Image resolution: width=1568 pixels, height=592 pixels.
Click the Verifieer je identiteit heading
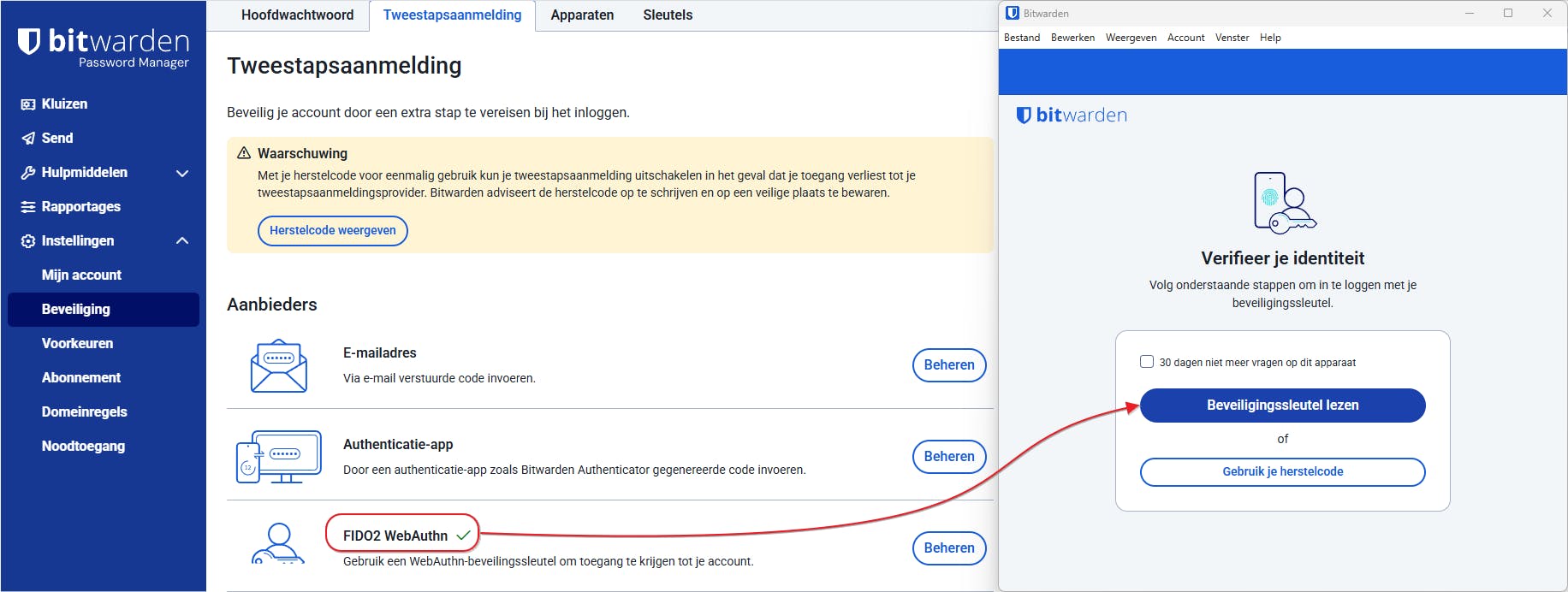pos(1282,258)
